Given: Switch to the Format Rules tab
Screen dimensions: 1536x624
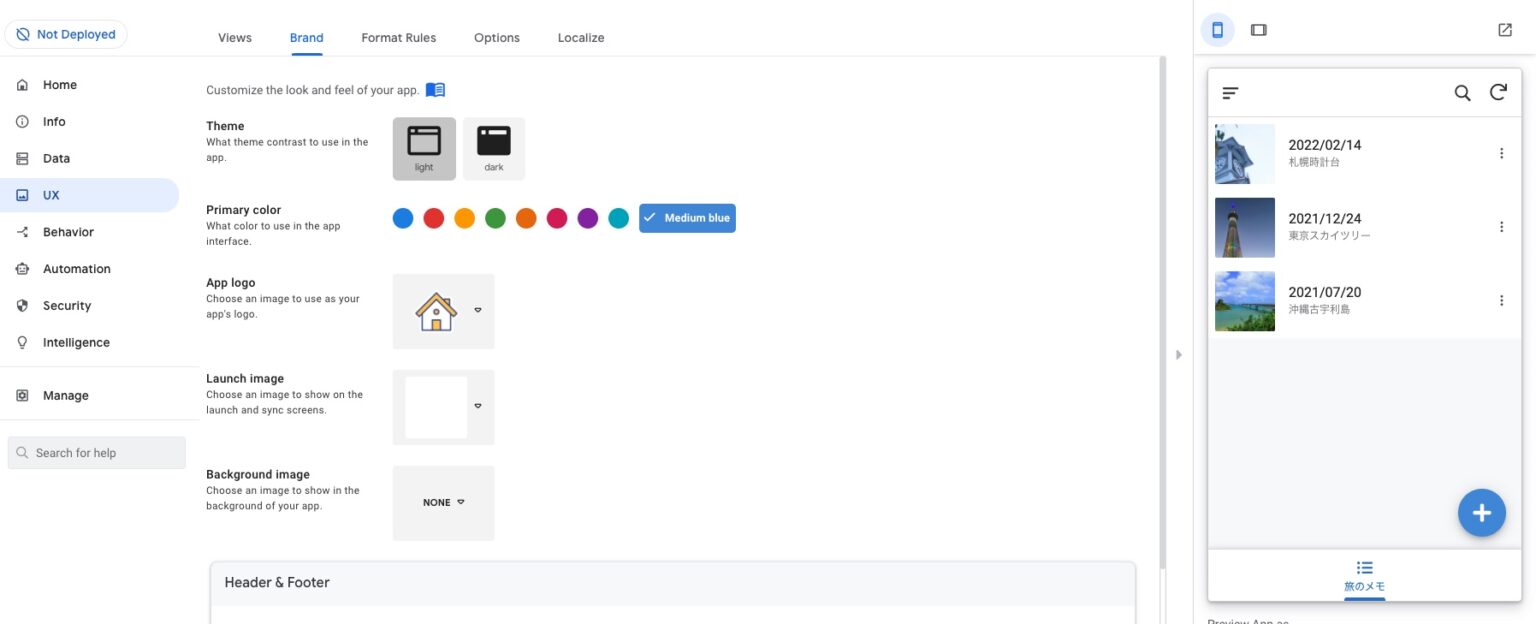Looking at the screenshot, I should (x=398, y=37).
